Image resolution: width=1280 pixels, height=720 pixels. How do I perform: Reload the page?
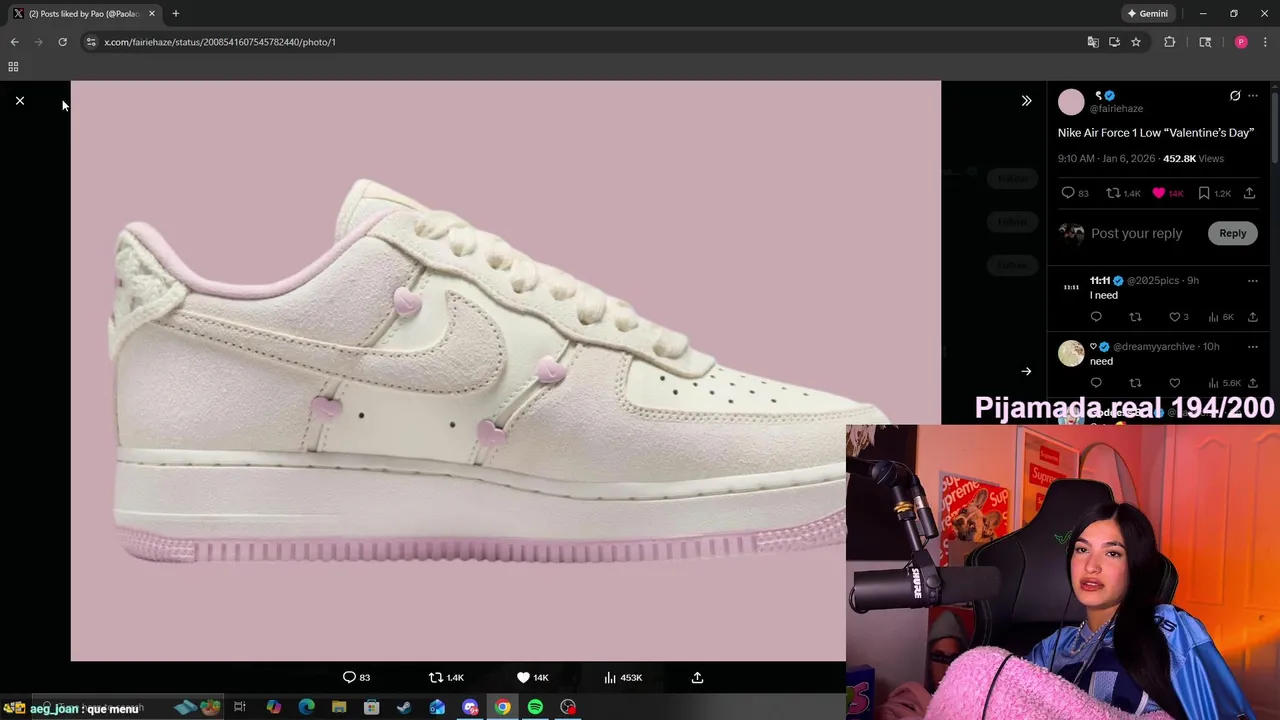coord(62,42)
